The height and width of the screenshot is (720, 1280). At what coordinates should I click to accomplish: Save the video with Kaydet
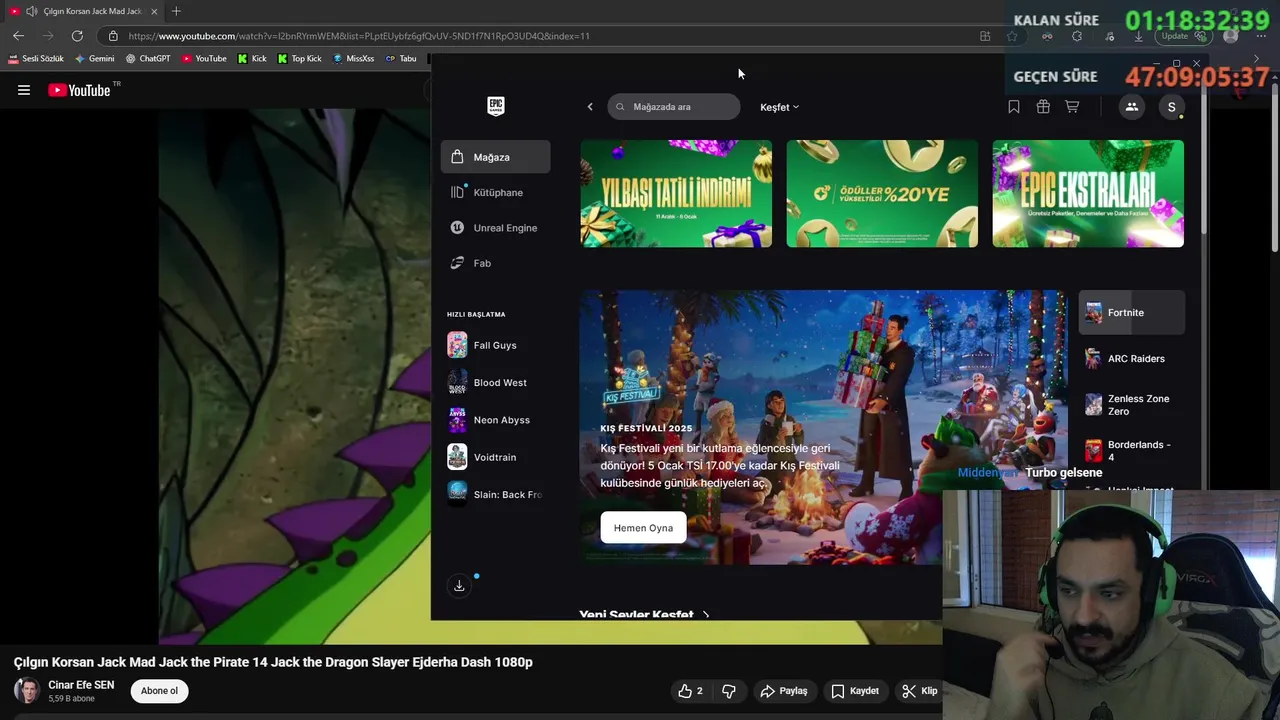click(855, 691)
